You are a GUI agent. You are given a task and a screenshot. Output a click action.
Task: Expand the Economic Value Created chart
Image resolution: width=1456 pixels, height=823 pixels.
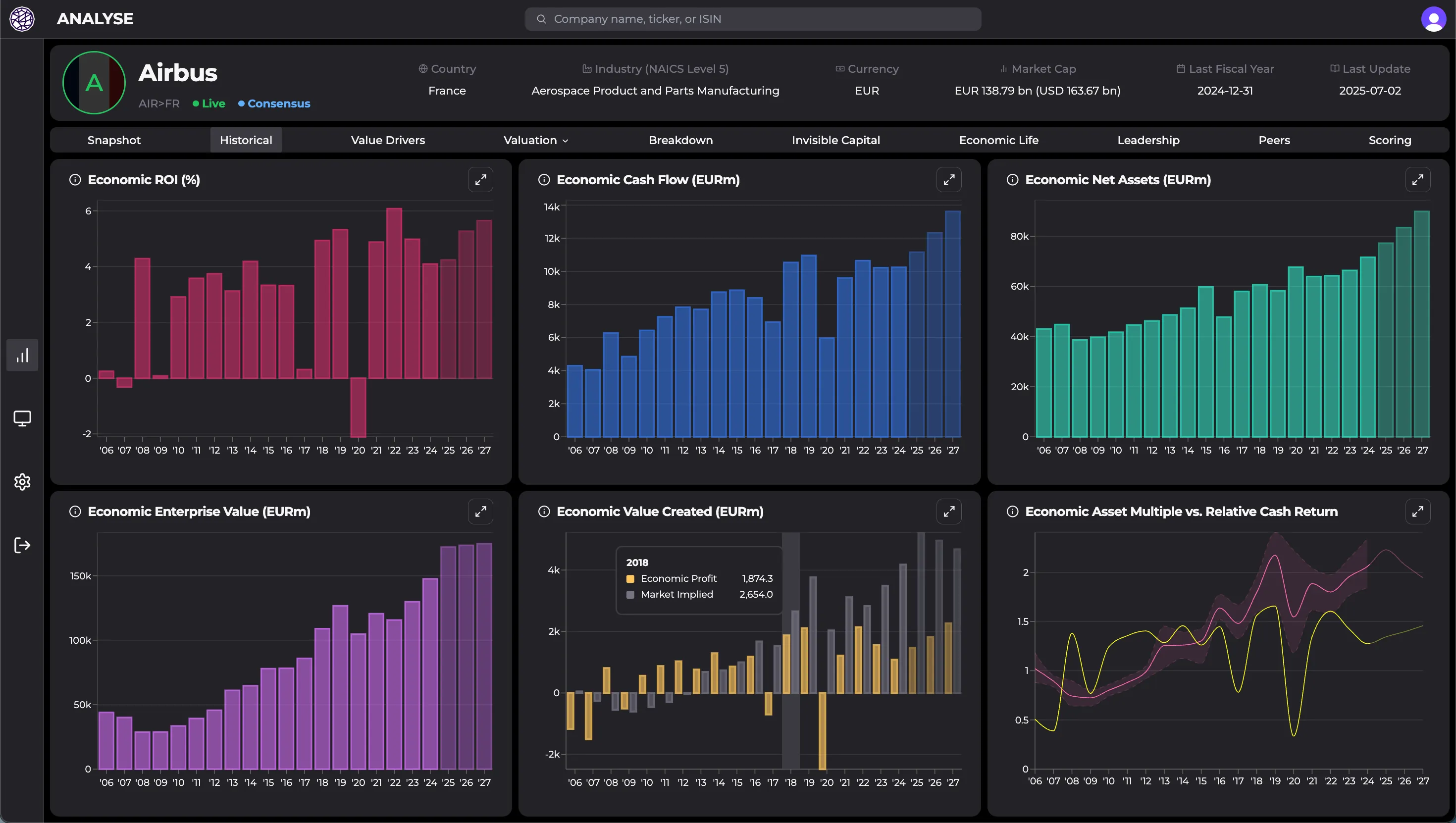point(949,512)
